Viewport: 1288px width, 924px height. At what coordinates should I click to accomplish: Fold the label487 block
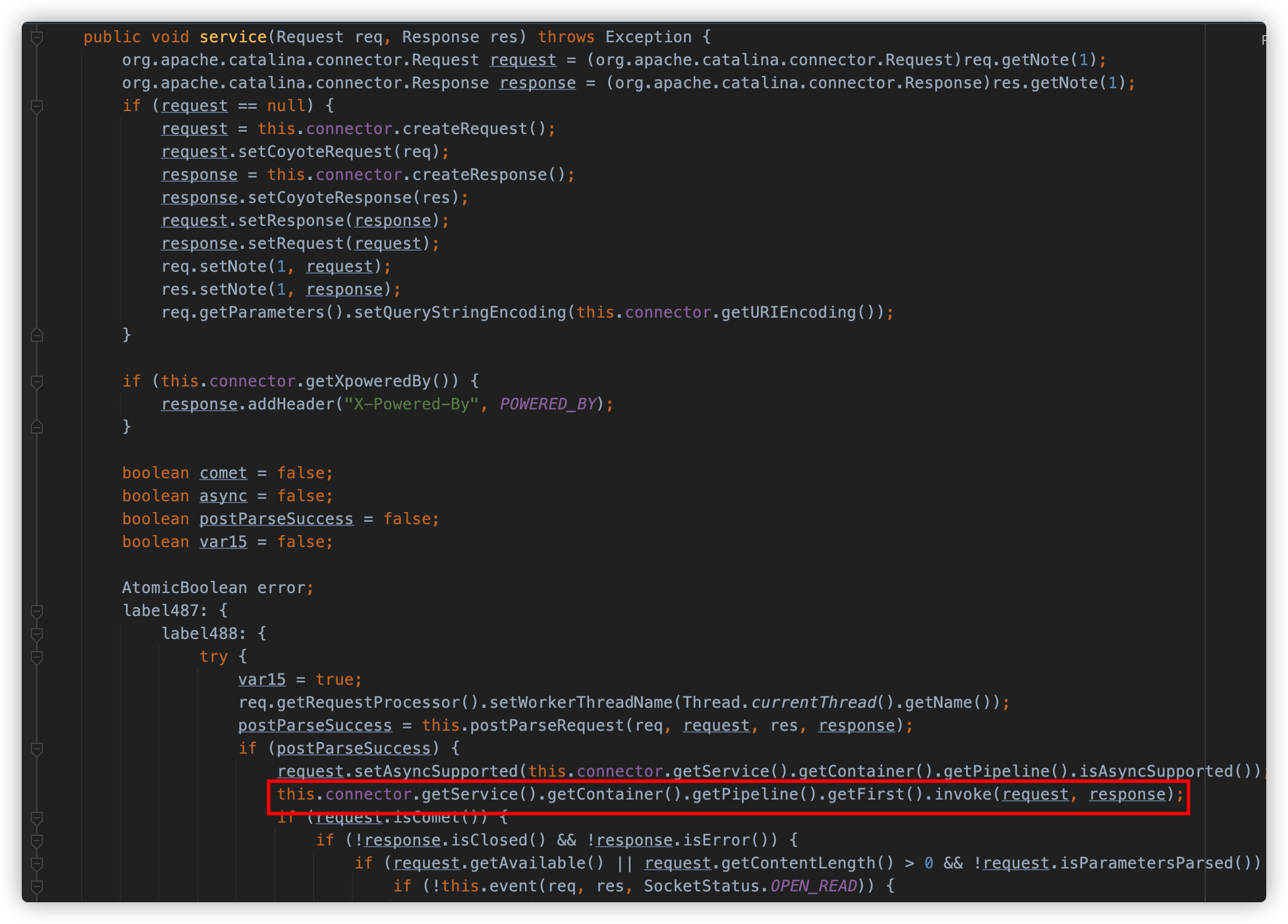(x=37, y=612)
